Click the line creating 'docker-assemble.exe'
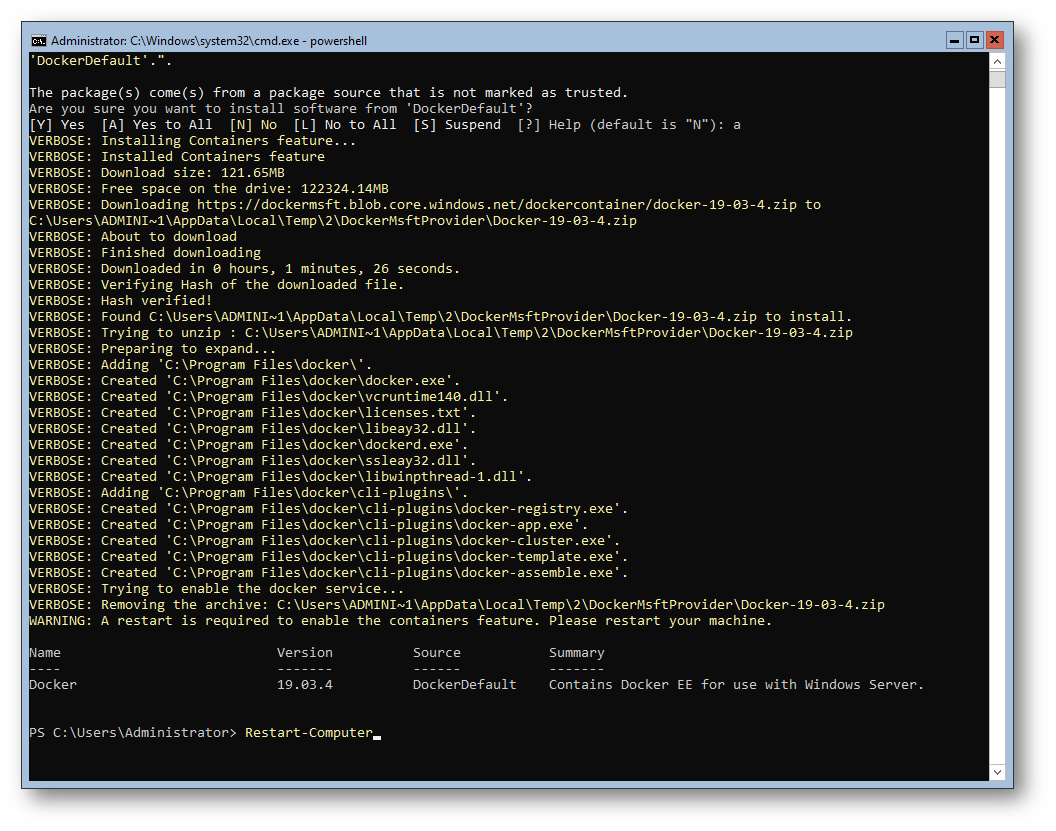Image resolution: width=1056 pixels, height=831 pixels. (329, 573)
